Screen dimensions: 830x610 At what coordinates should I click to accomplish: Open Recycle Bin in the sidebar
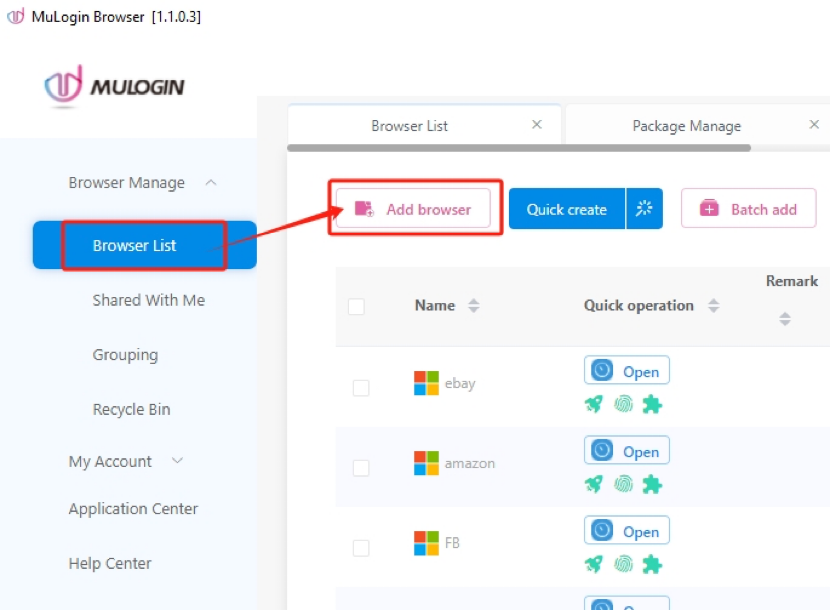[x=131, y=409]
